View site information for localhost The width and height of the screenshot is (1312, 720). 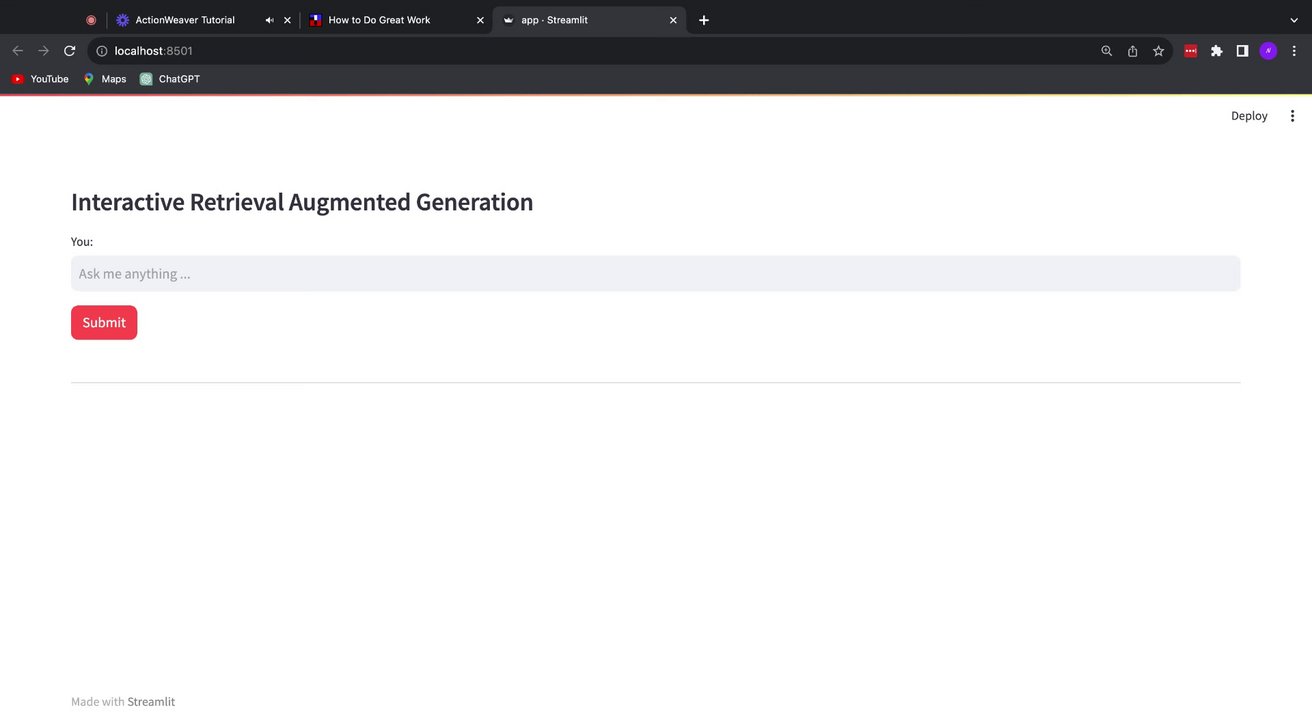pos(101,51)
